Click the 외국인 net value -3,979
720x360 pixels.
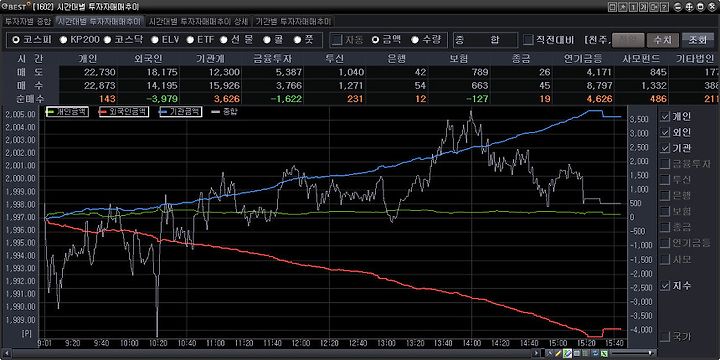point(161,99)
